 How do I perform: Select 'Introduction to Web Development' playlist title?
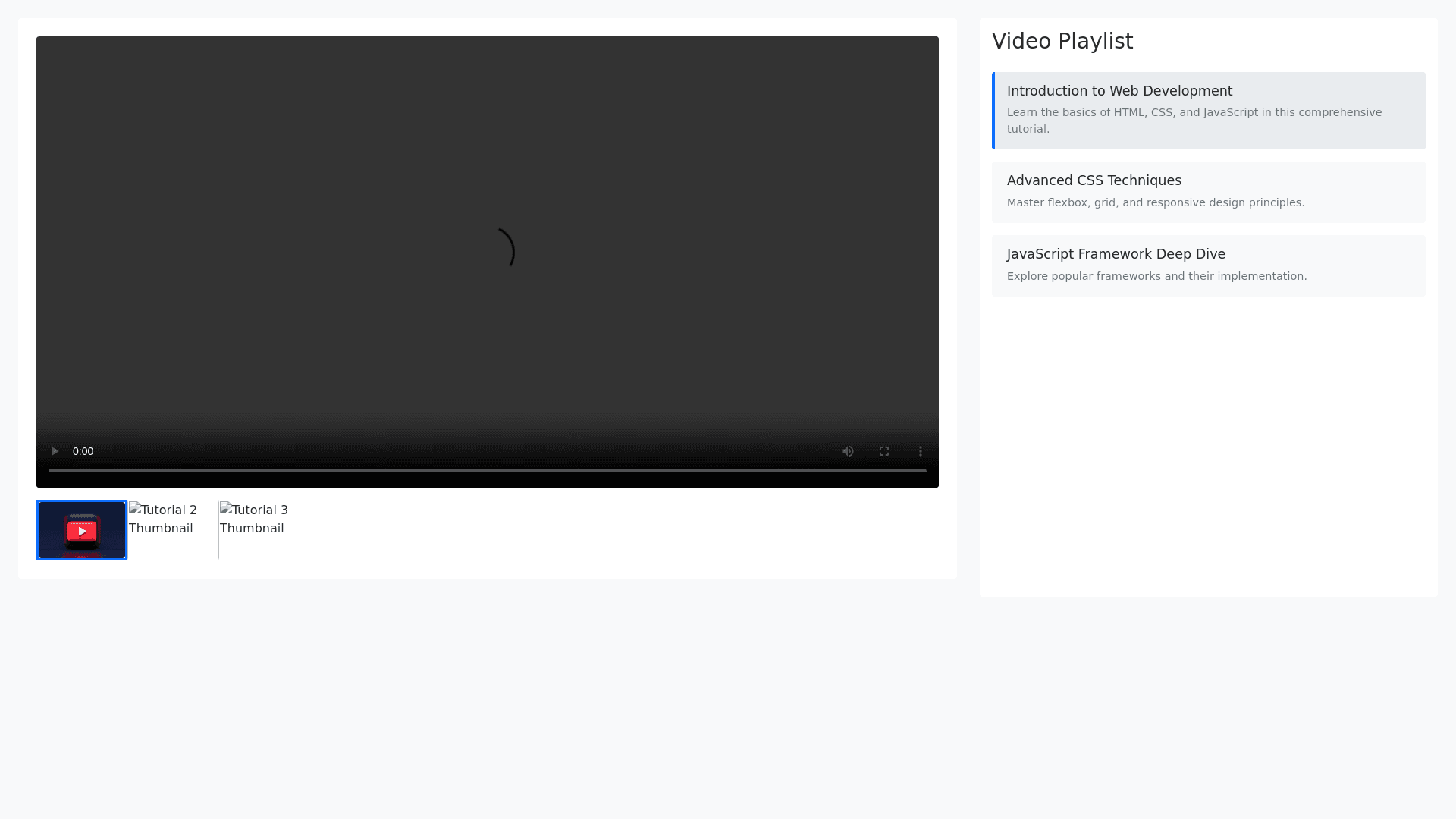[x=1119, y=91]
